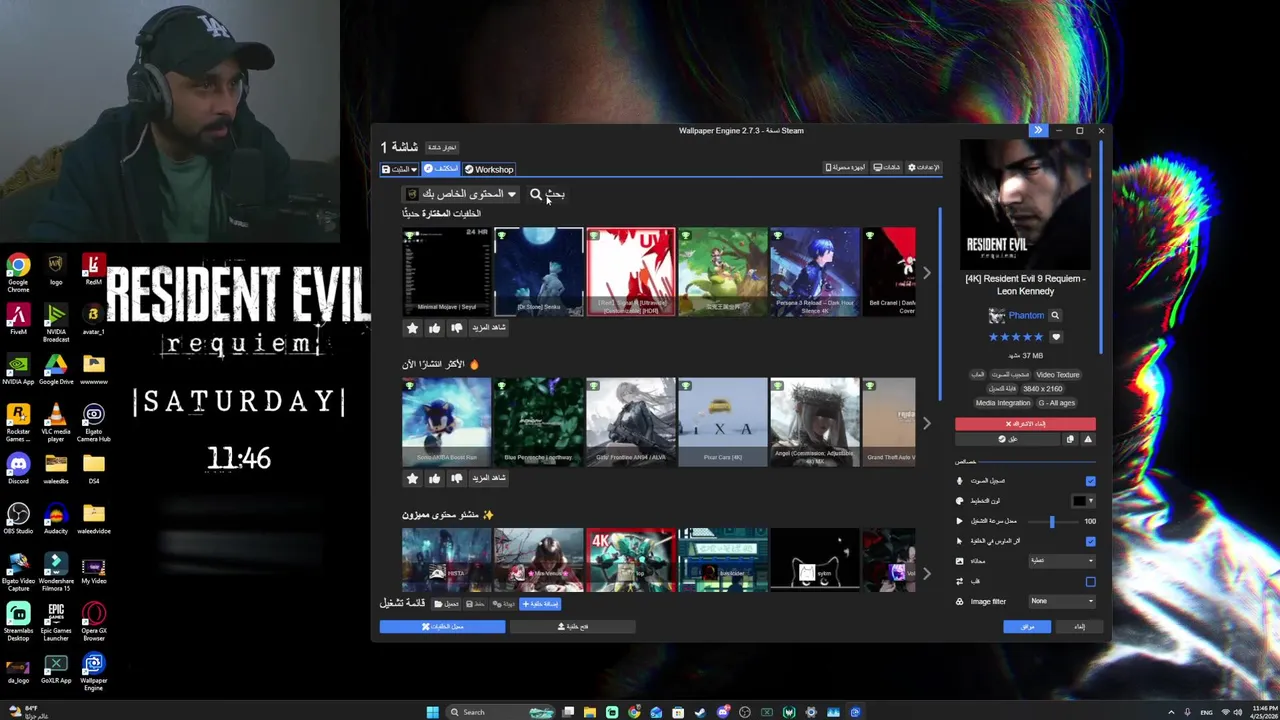Open the Minimal Mojave wallpaper thumbnail
Viewport: 1280px width, 720px height.
(x=446, y=272)
